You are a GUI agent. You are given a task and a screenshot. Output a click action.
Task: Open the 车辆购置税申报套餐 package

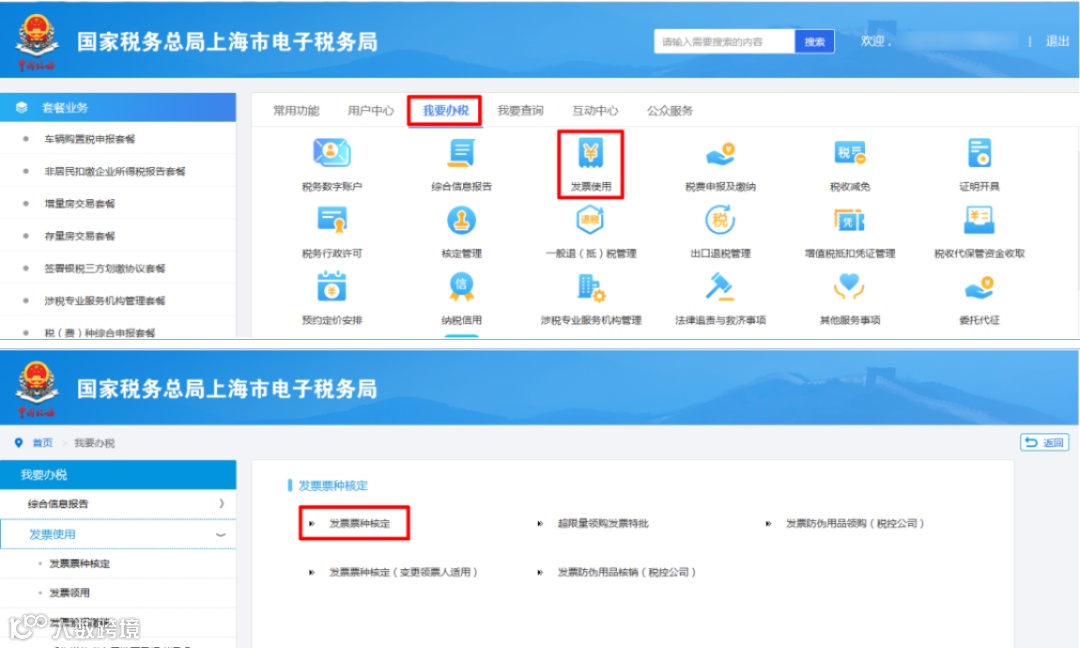click(90, 138)
